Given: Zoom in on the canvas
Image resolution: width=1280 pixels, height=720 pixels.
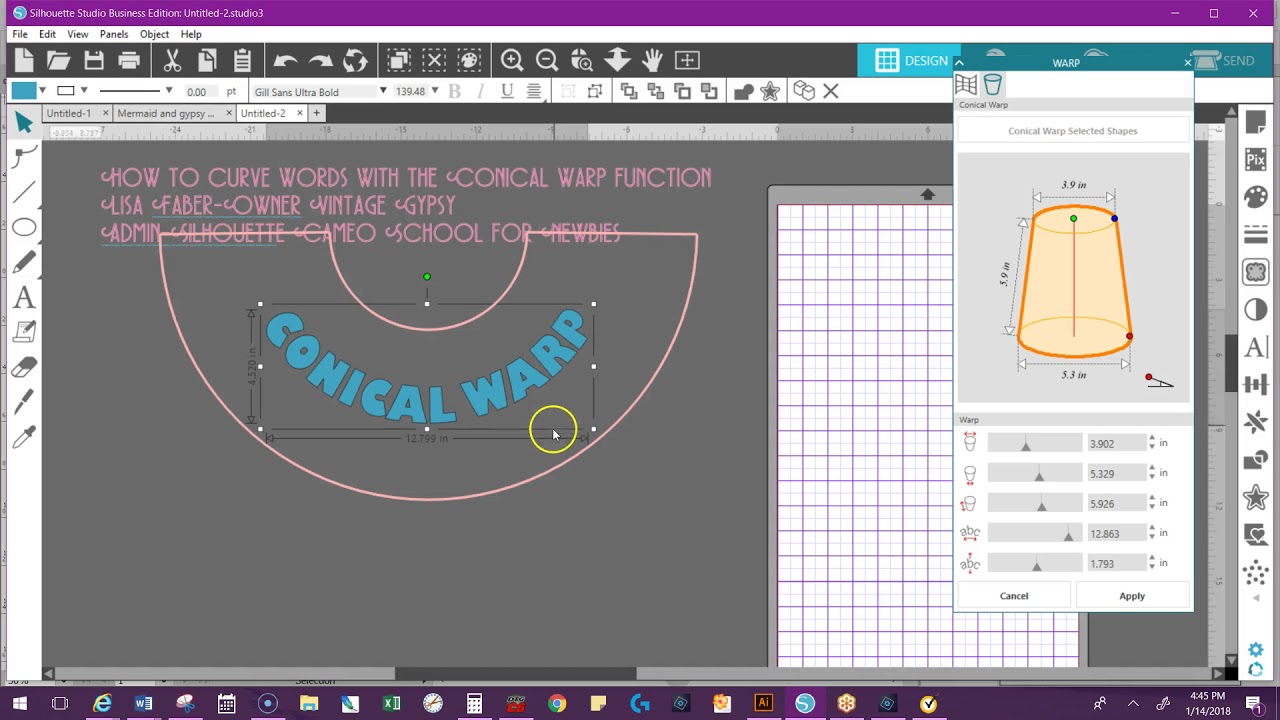Looking at the screenshot, I should (512, 60).
